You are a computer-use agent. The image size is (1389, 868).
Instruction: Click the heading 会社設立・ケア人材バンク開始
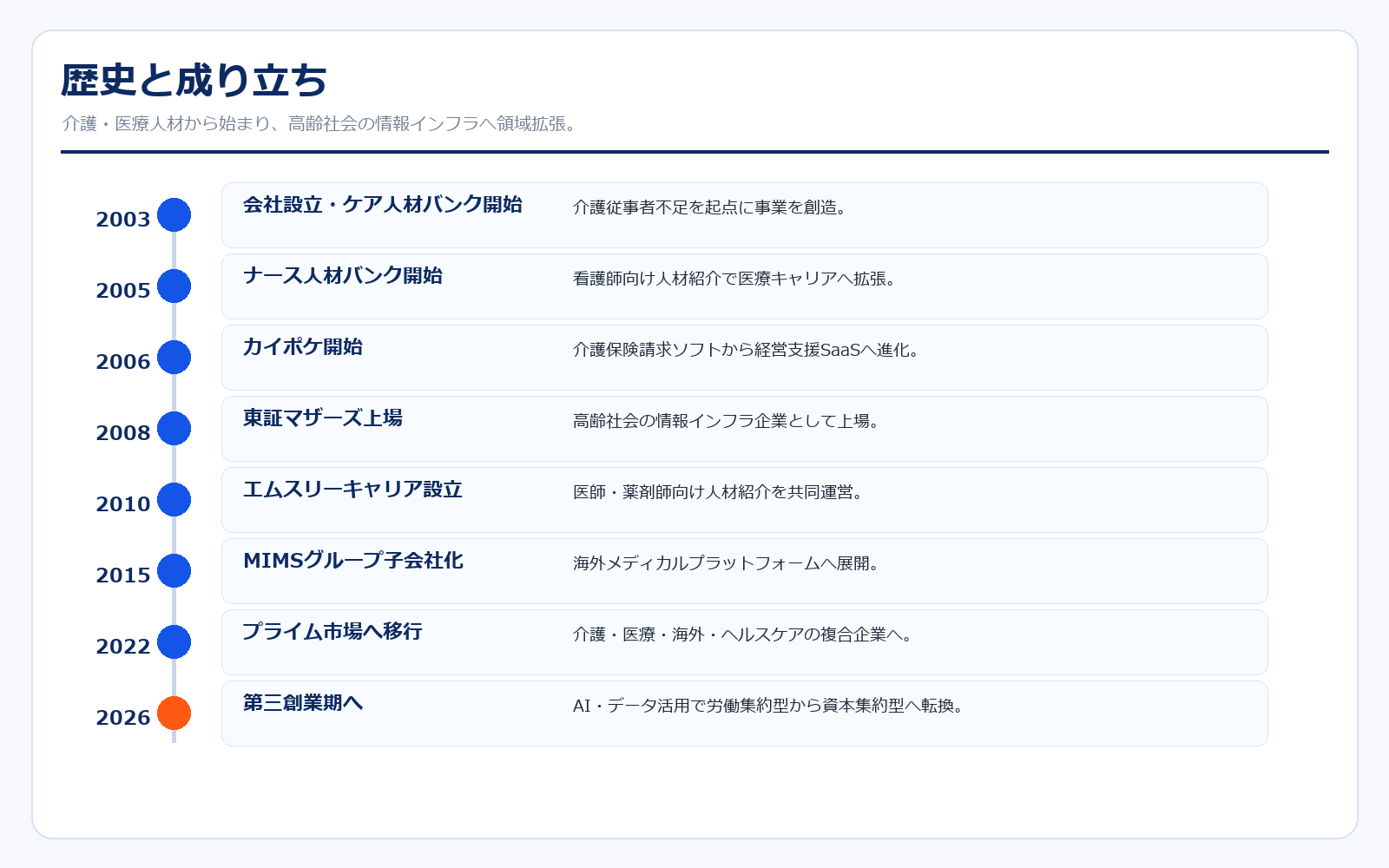(x=383, y=205)
